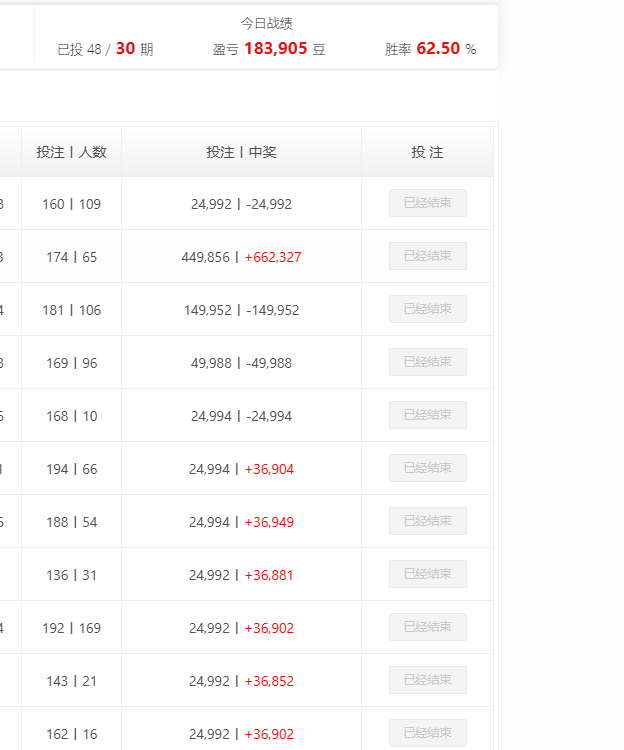This screenshot has height=750, width=624.
Task: Click the 今日战绩 heading
Action: click(266, 23)
